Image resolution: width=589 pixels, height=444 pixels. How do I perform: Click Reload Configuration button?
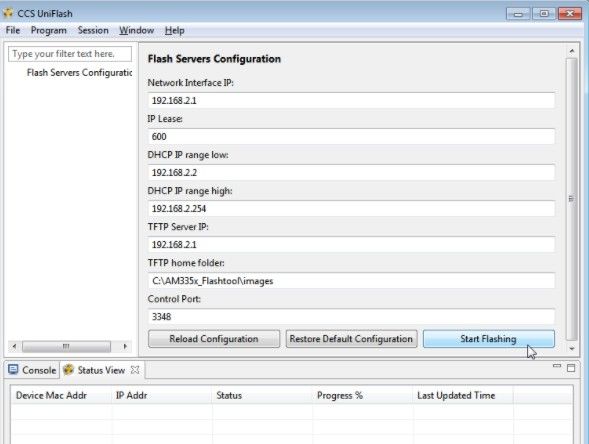pyautogui.click(x=214, y=339)
